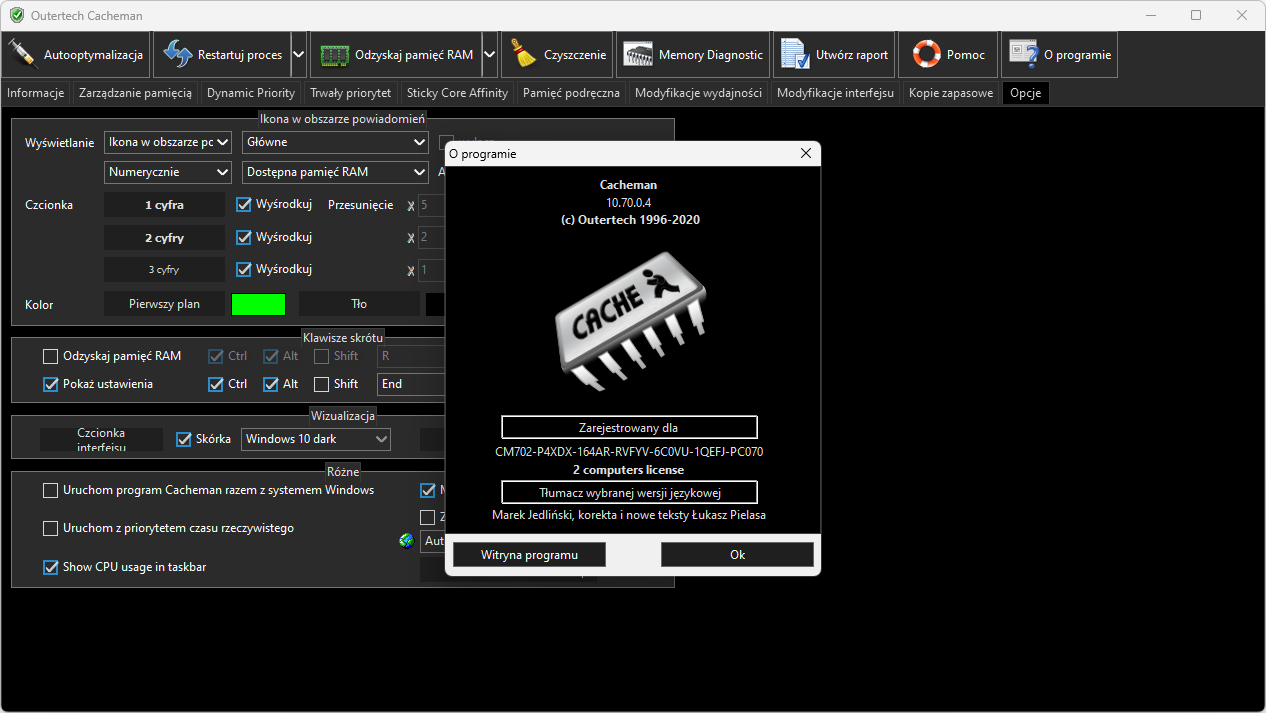The height and width of the screenshot is (713, 1266).
Task: Select the Sticky Core Affinity tab
Action: click(x=458, y=93)
